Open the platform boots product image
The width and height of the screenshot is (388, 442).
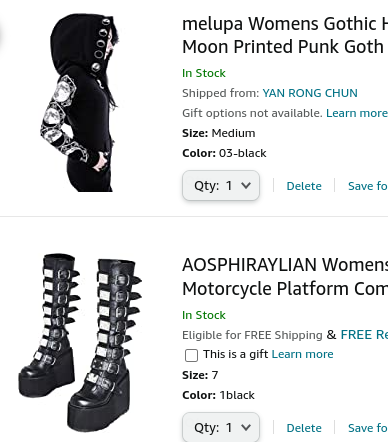80,343
